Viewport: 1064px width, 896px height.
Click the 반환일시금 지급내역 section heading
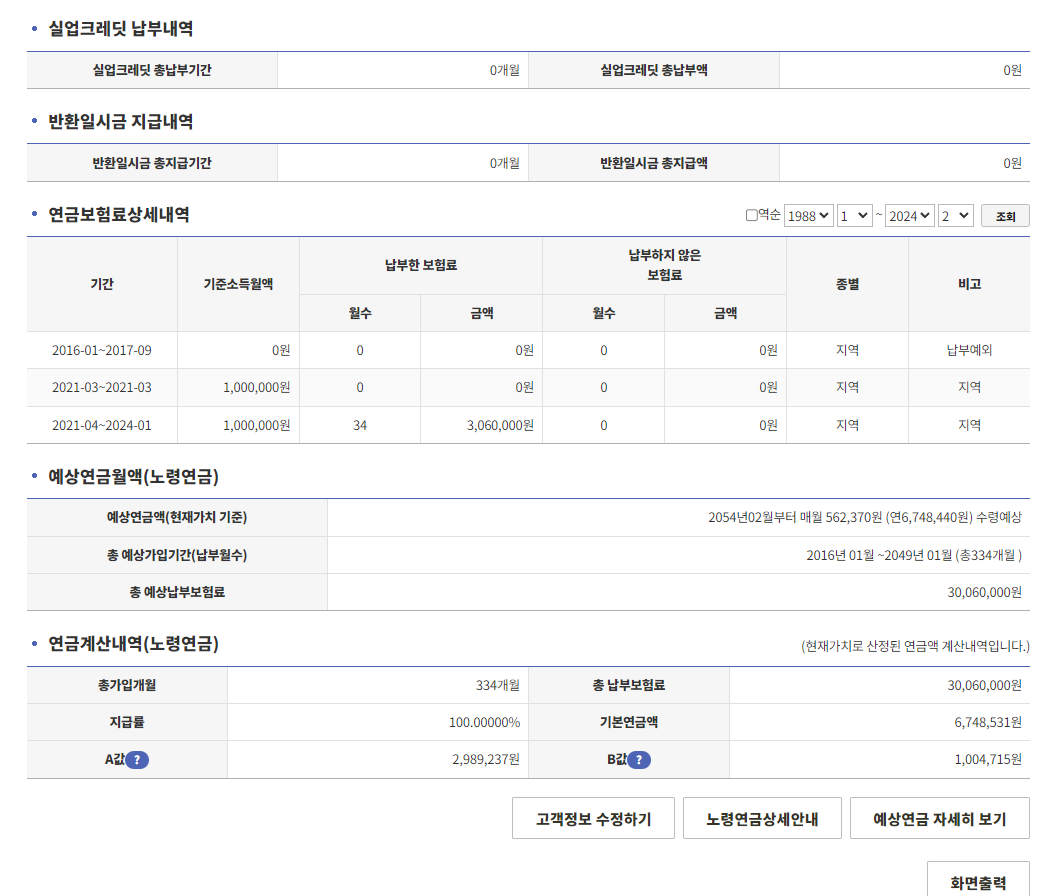121,122
